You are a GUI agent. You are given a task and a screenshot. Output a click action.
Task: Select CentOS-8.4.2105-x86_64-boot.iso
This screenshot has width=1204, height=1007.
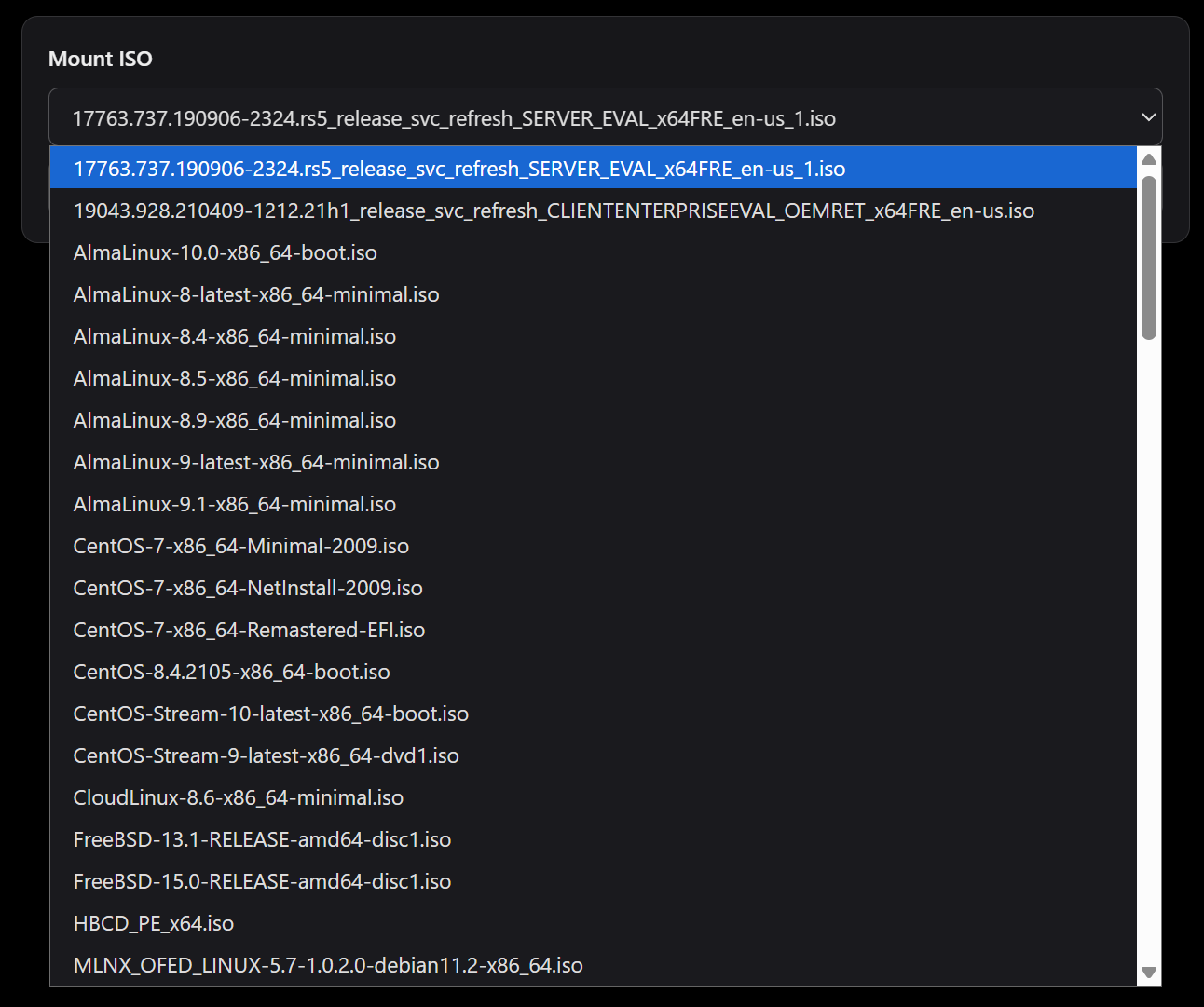click(594, 672)
